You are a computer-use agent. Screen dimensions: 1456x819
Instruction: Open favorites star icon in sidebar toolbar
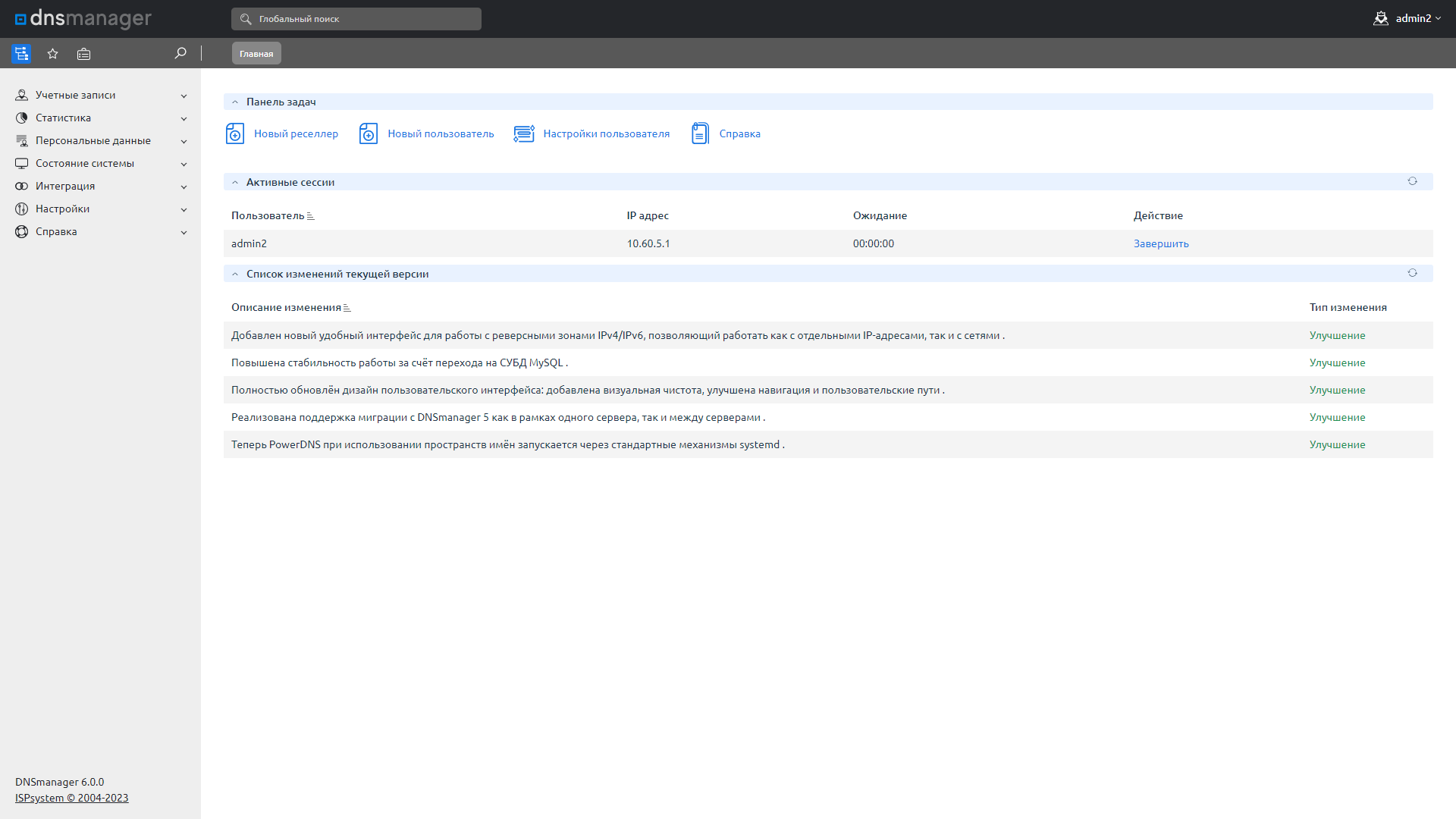52,54
